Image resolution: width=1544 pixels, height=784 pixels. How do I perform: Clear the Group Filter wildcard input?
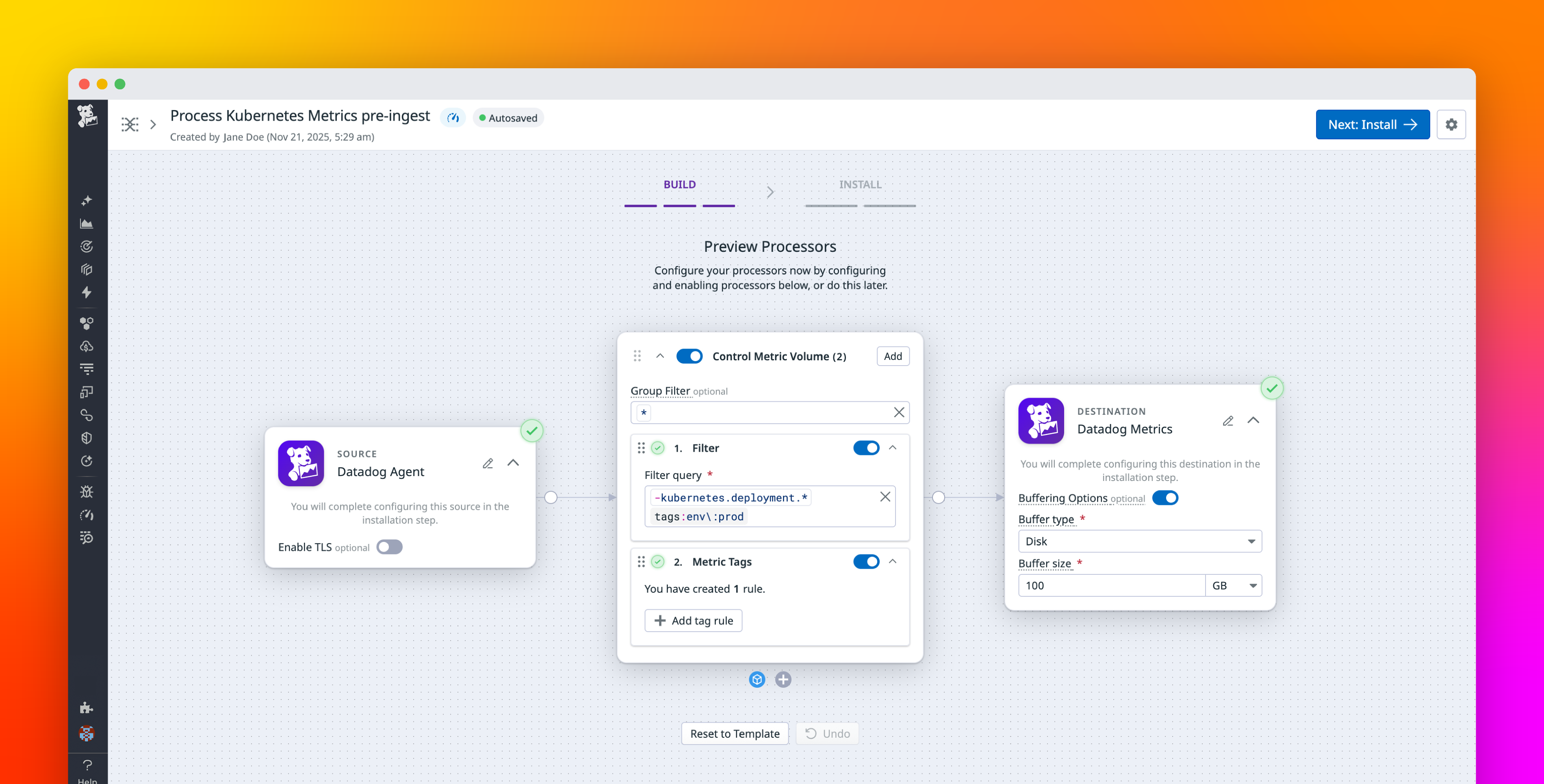click(x=898, y=412)
